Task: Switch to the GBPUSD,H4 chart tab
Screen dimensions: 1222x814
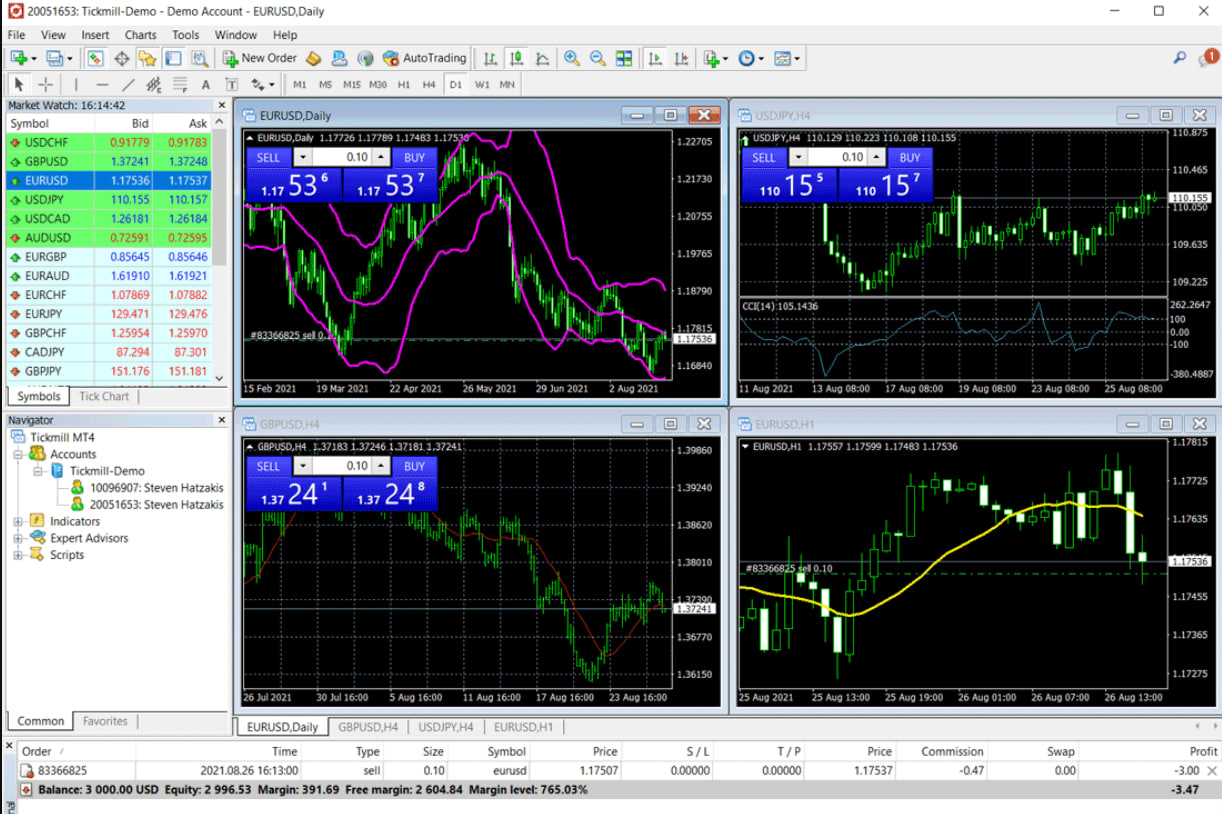Action: [368, 727]
